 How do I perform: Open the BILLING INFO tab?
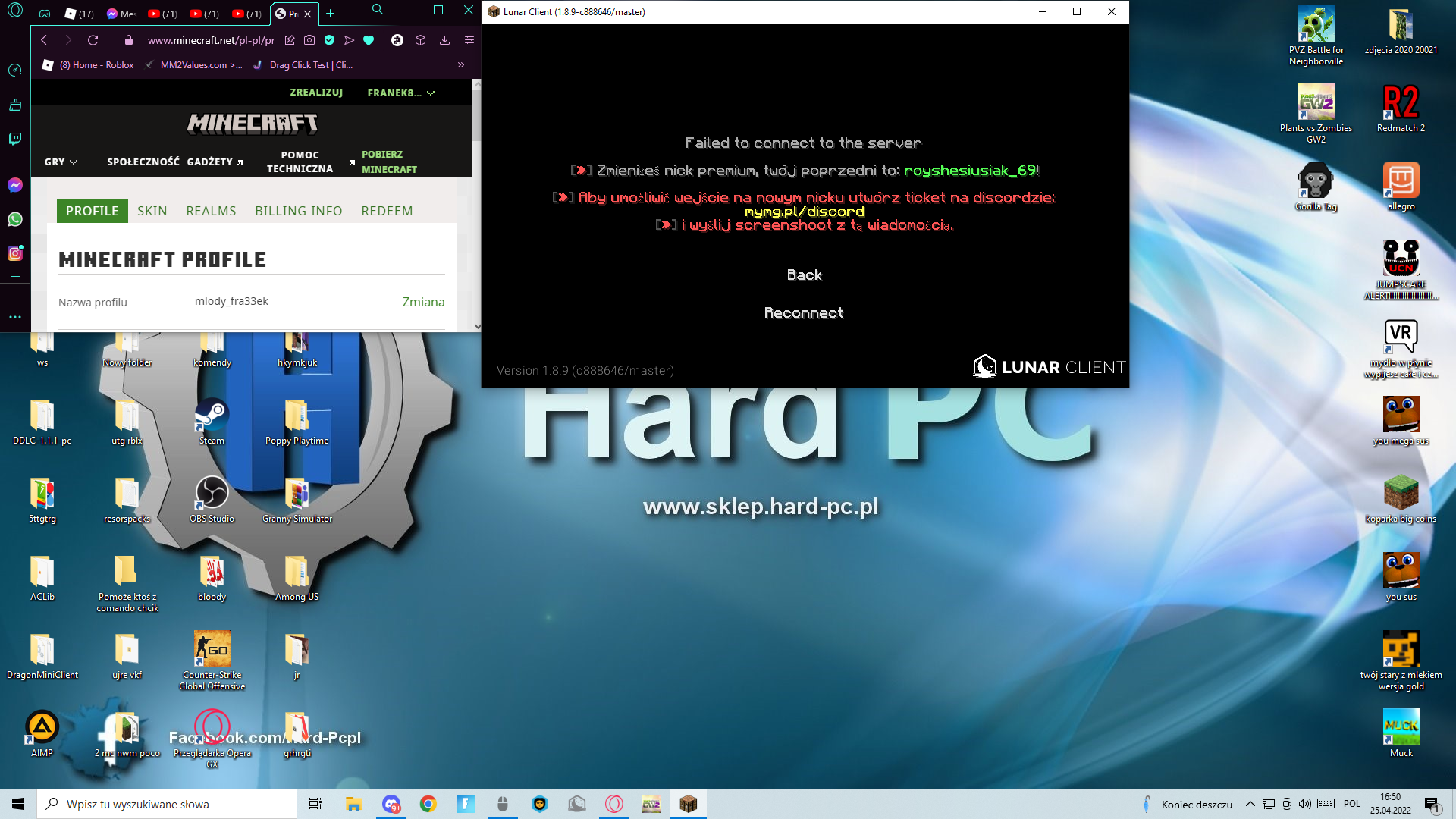298,211
